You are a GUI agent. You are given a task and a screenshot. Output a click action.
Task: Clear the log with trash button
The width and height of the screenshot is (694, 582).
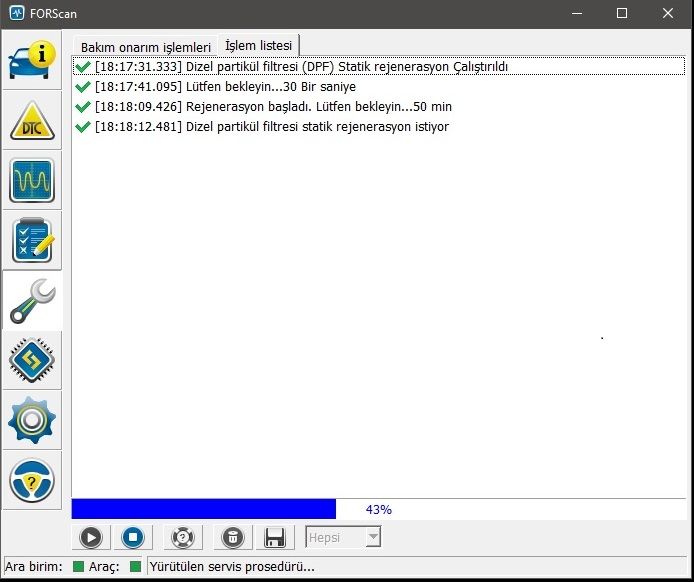[233, 538]
